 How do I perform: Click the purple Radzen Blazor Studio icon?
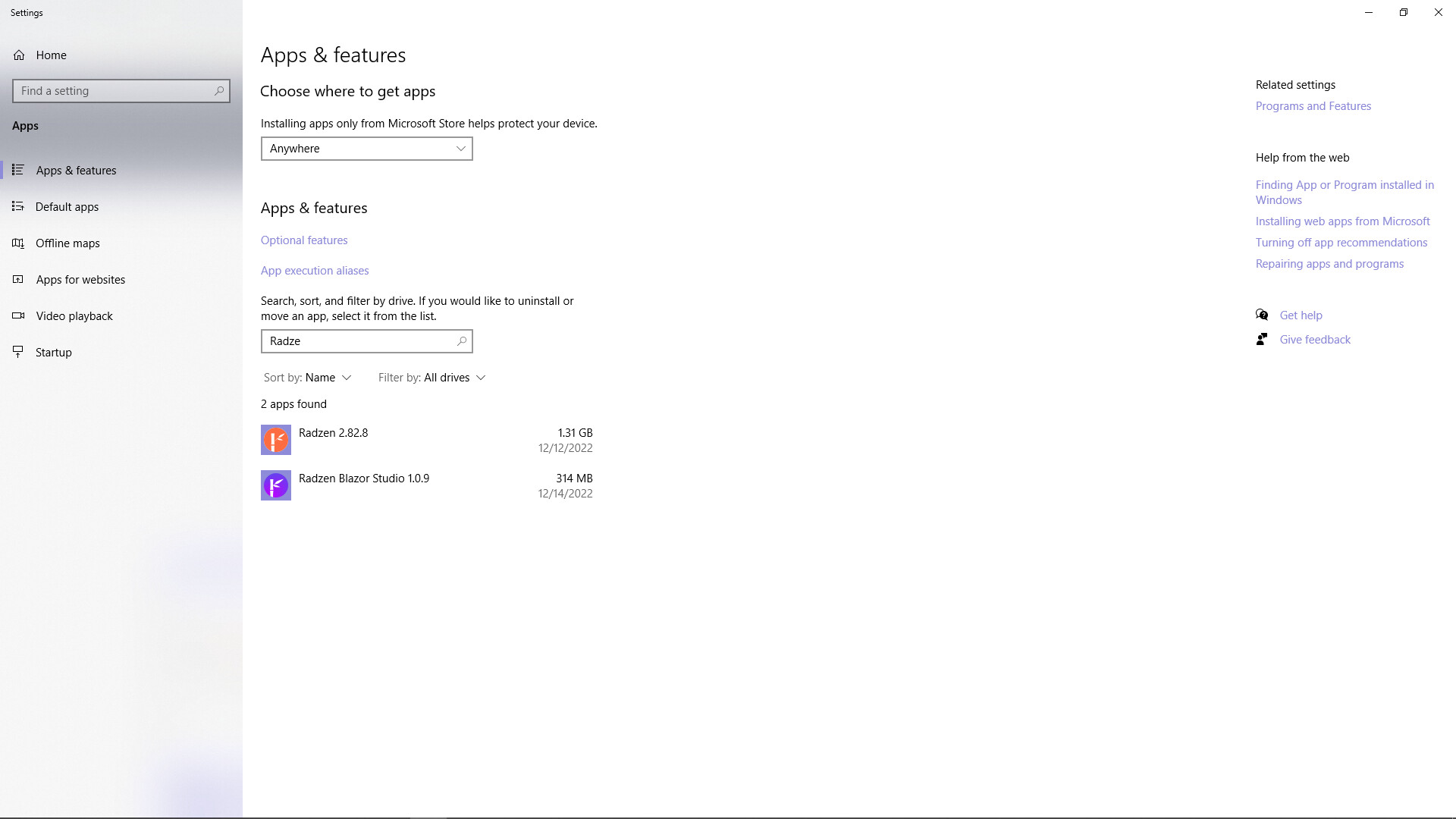pyautogui.click(x=276, y=485)
